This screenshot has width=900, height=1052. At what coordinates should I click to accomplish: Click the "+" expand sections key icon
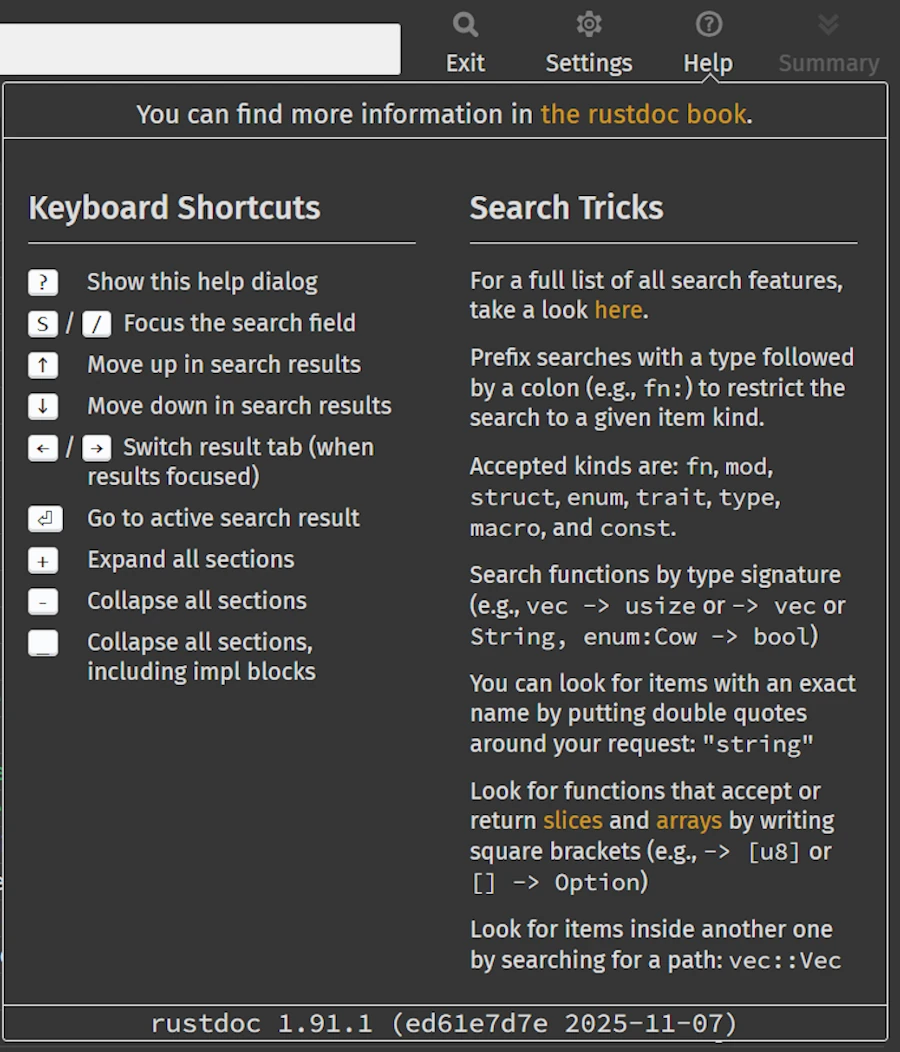click(43, 561)
